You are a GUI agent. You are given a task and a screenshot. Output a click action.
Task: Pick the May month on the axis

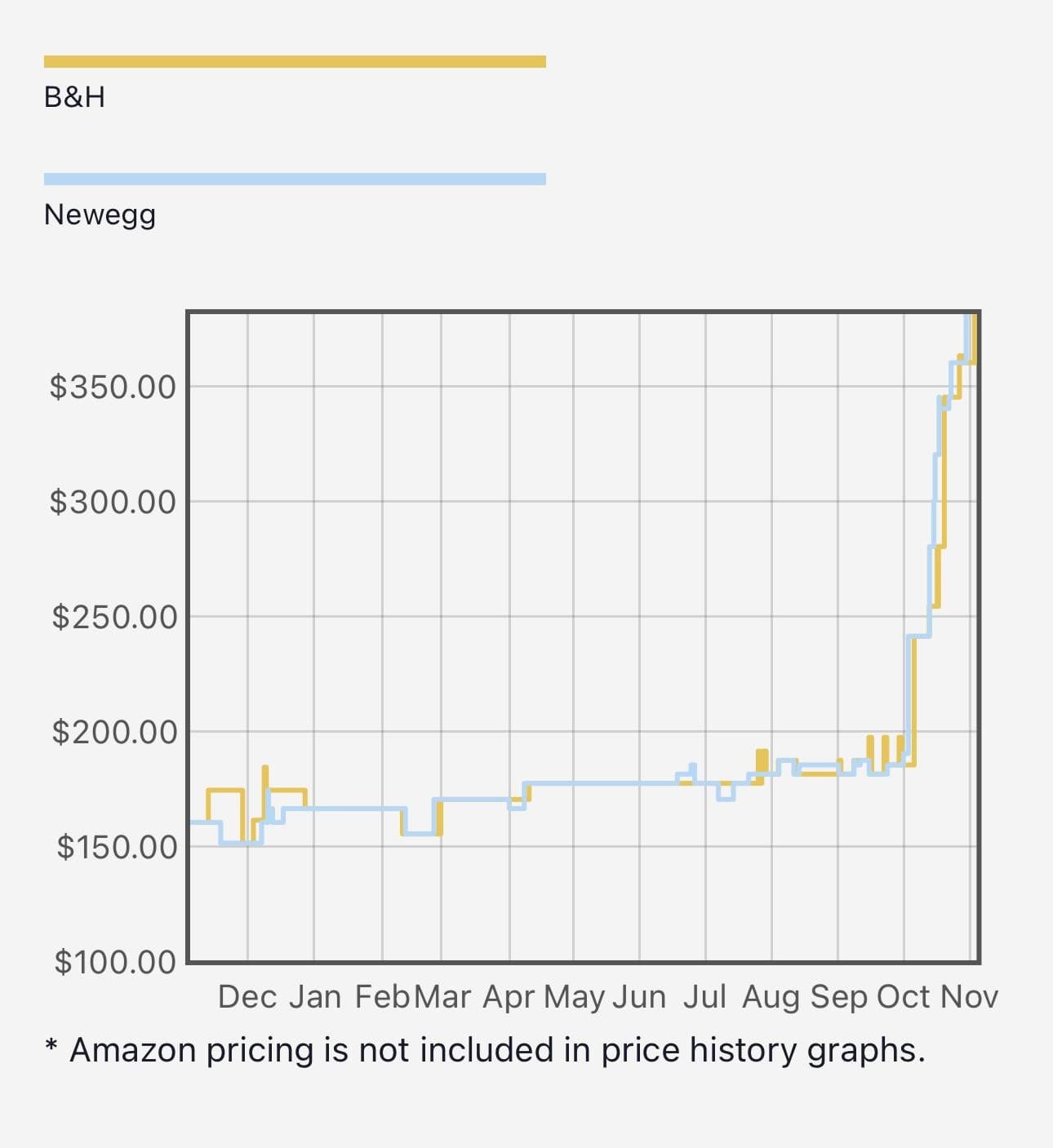pyautogui.click(x=574, y=997)
